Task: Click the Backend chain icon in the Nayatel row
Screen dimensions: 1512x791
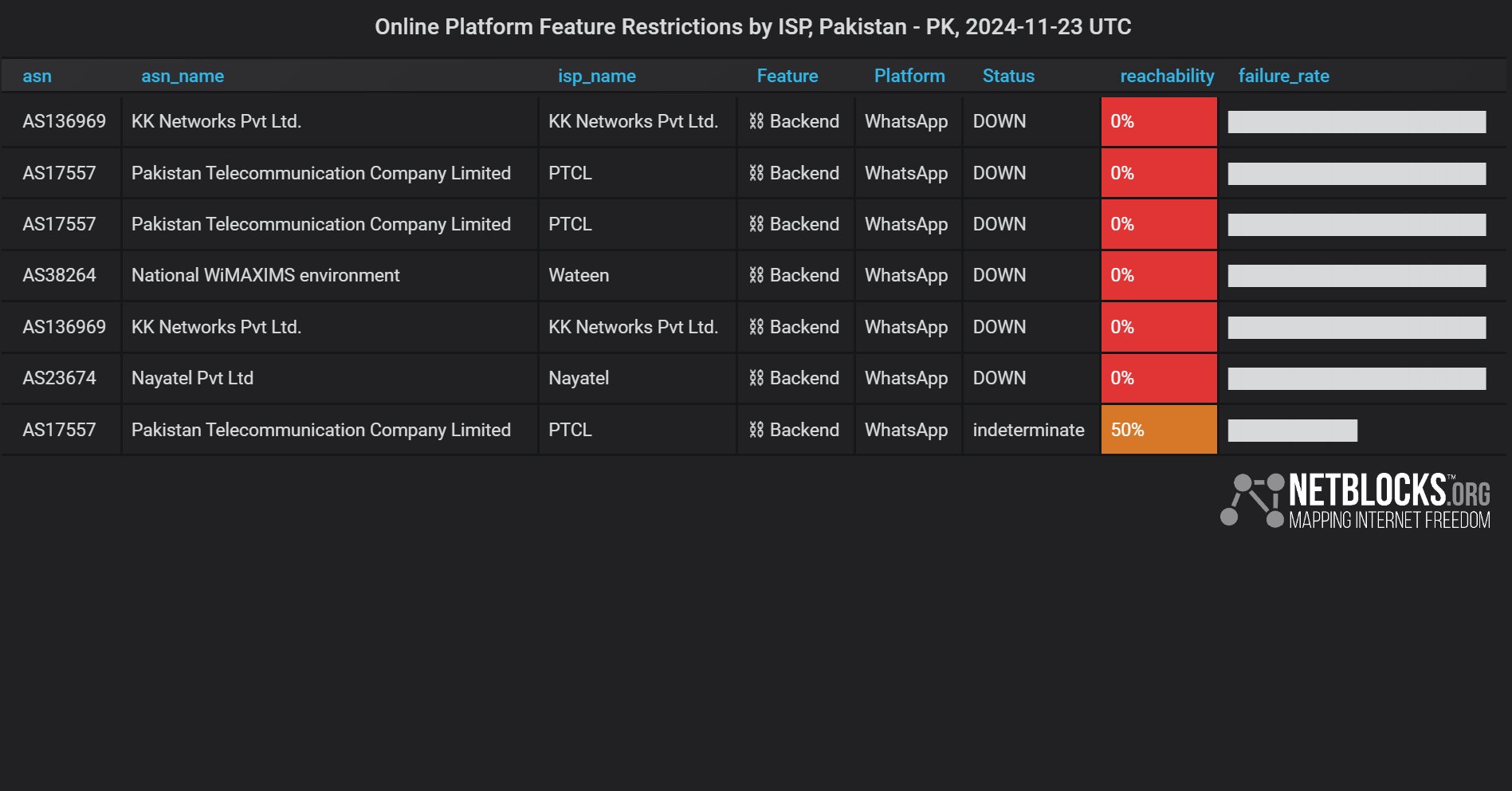Action: click(x=756, y=379)
